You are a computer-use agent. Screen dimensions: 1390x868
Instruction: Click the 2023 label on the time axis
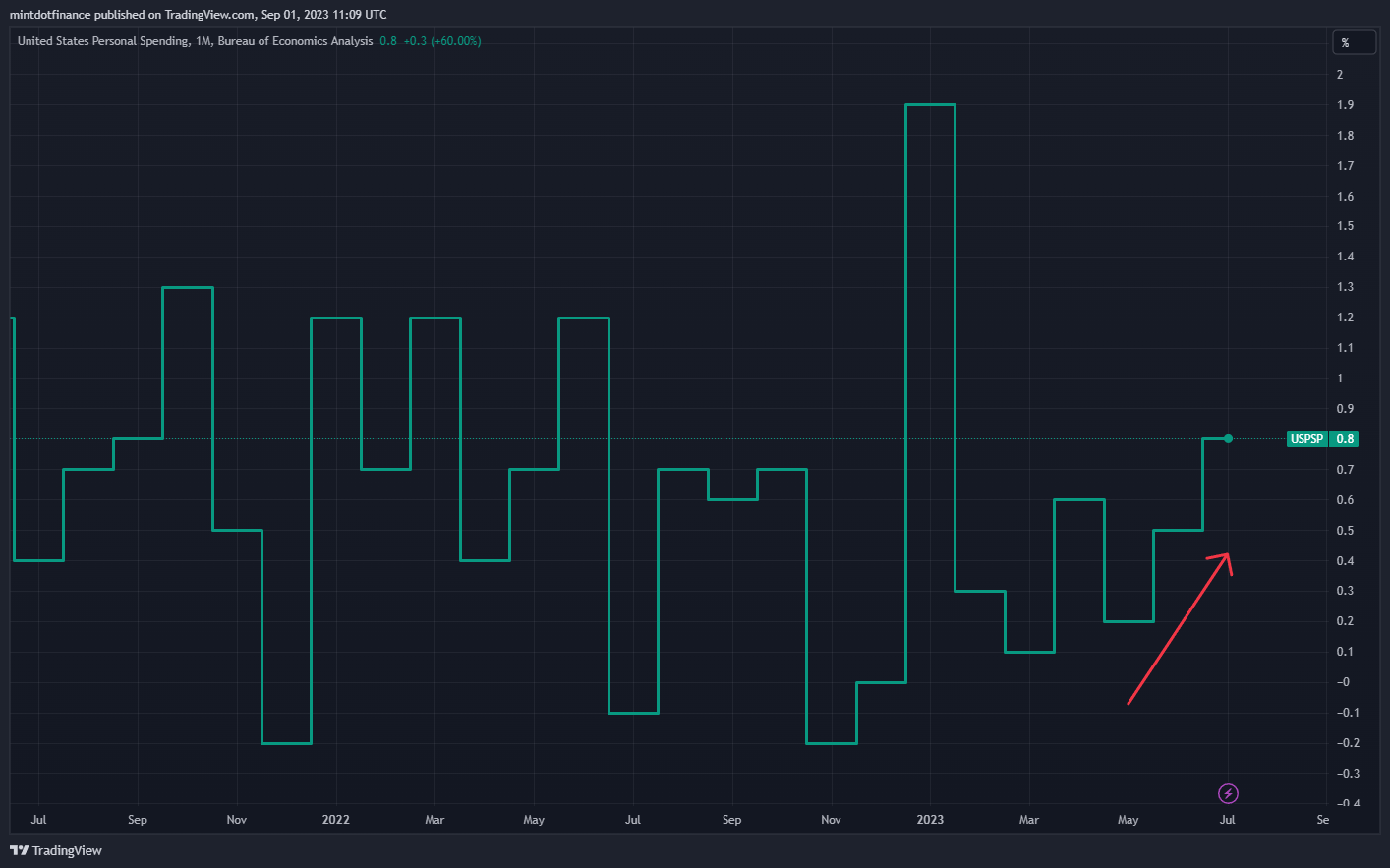tap(930, 820)
